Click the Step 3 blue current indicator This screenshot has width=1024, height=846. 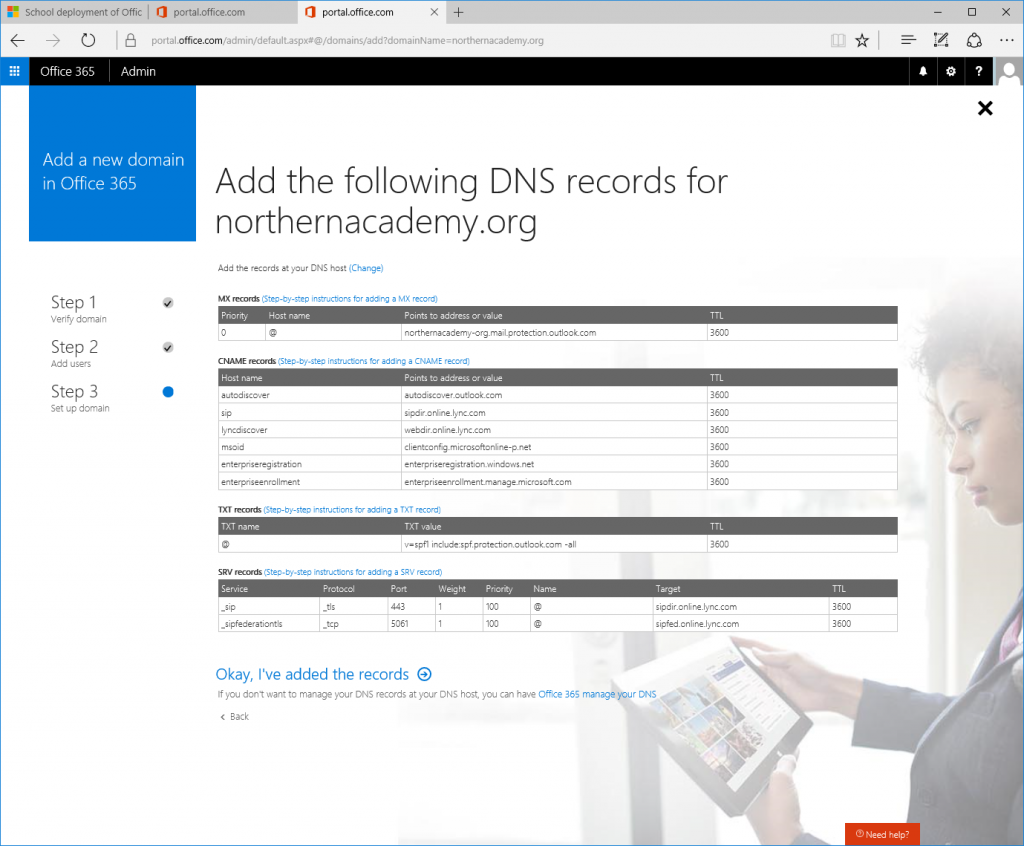[168, 391]
